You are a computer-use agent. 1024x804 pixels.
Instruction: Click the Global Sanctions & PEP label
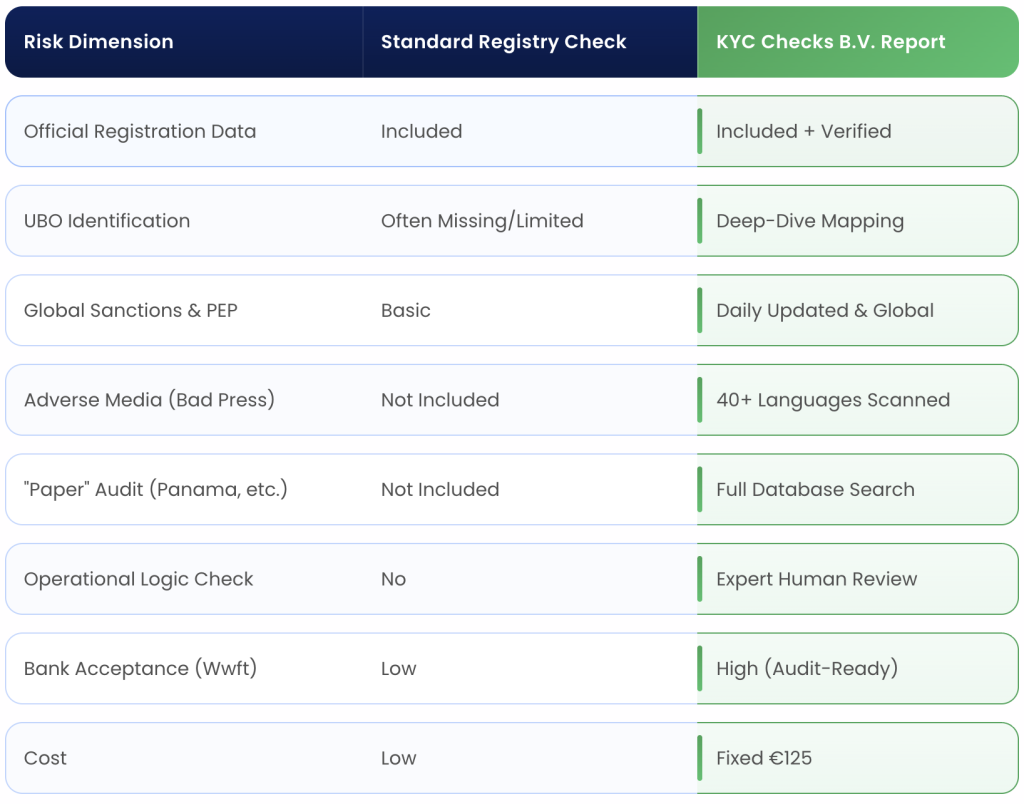(x=131, y=310)
